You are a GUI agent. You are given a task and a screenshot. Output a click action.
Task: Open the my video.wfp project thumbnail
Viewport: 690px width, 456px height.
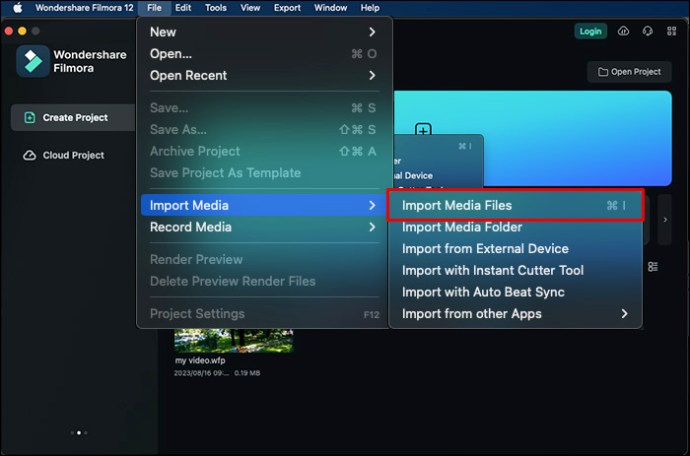[233, 337]
